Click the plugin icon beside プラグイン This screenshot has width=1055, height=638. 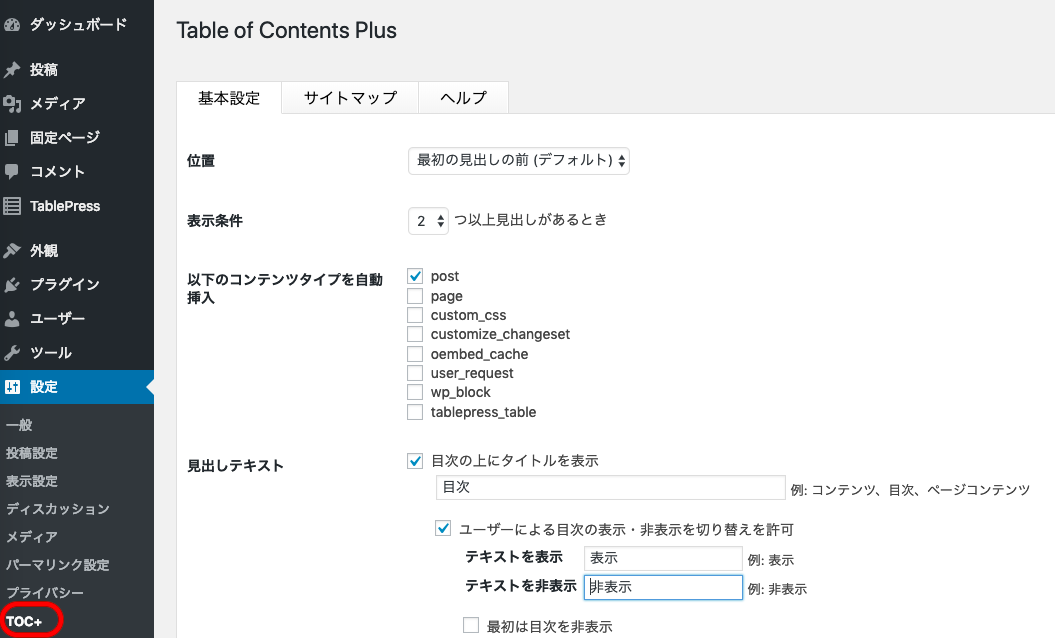click(x=12, y=285)
